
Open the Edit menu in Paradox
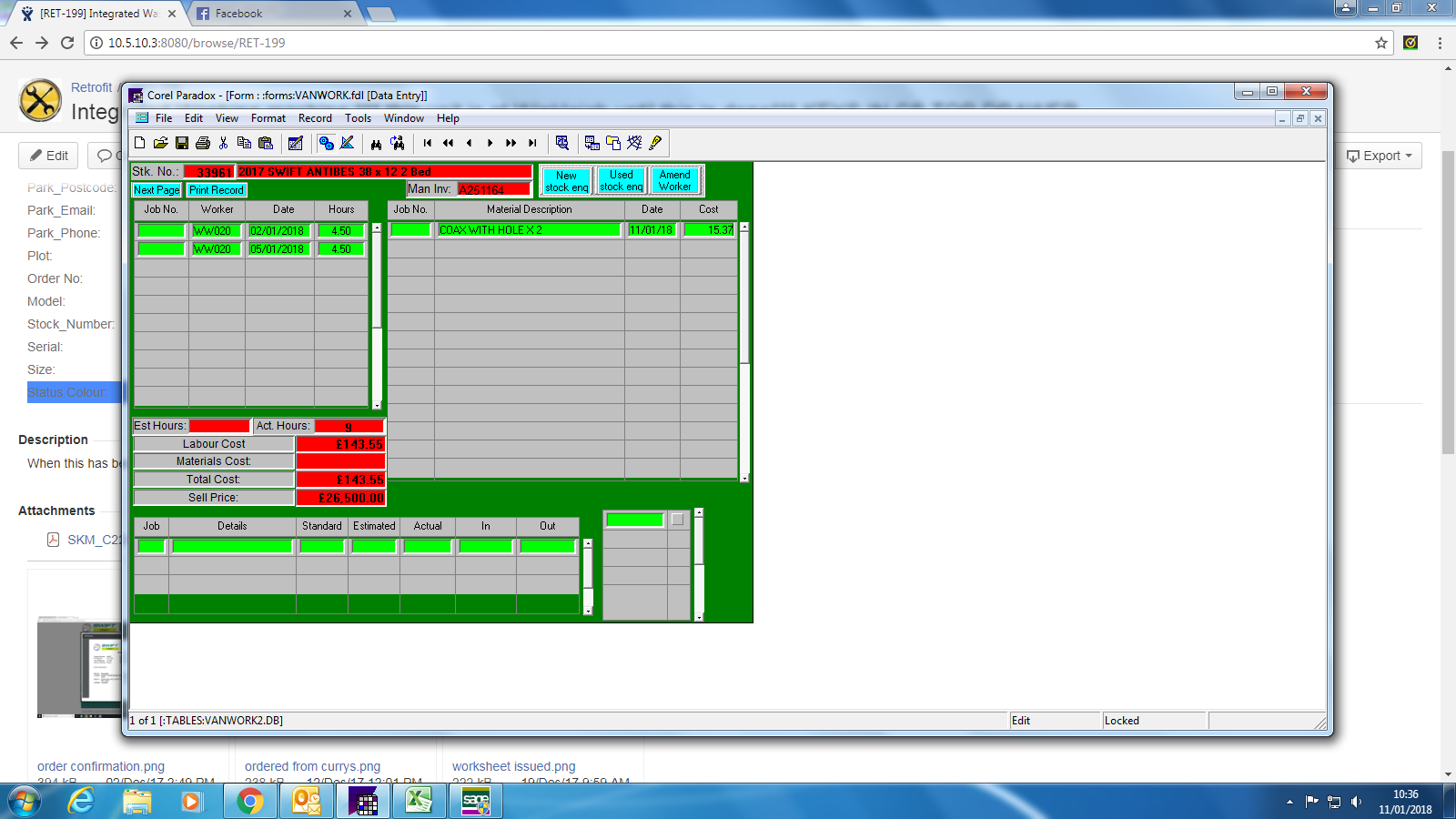coord(194,118)
